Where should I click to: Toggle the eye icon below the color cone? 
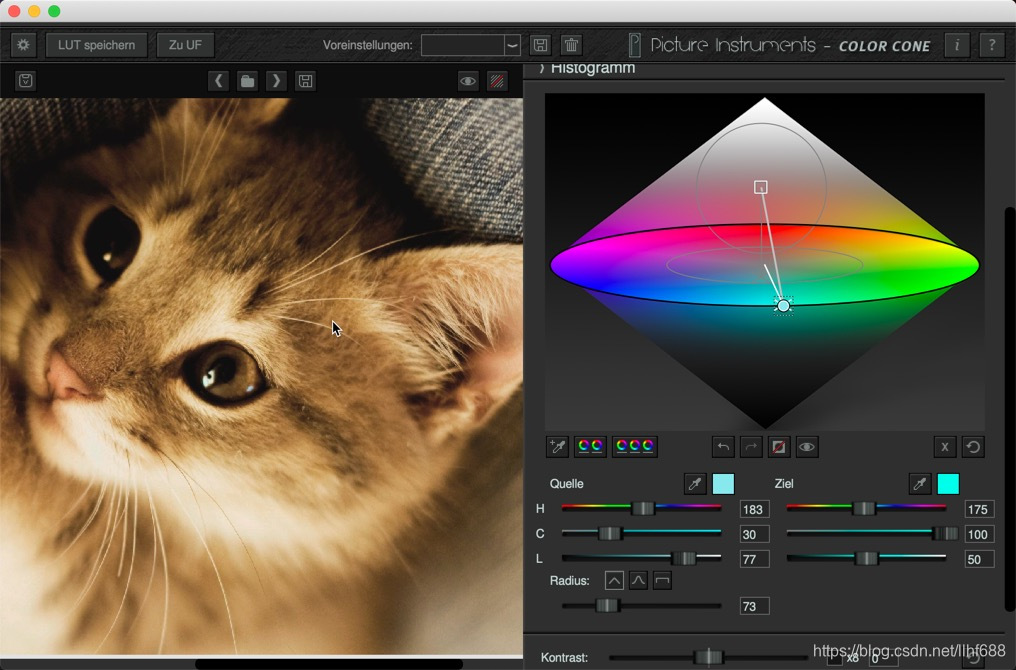point(807,446)
